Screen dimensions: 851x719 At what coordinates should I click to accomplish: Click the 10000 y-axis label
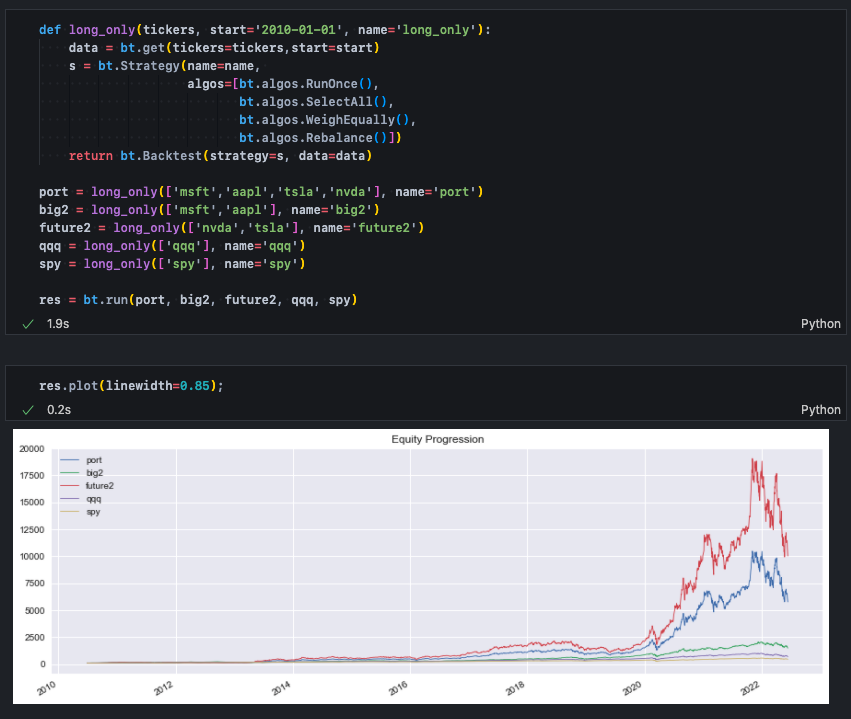pos(31,557)
